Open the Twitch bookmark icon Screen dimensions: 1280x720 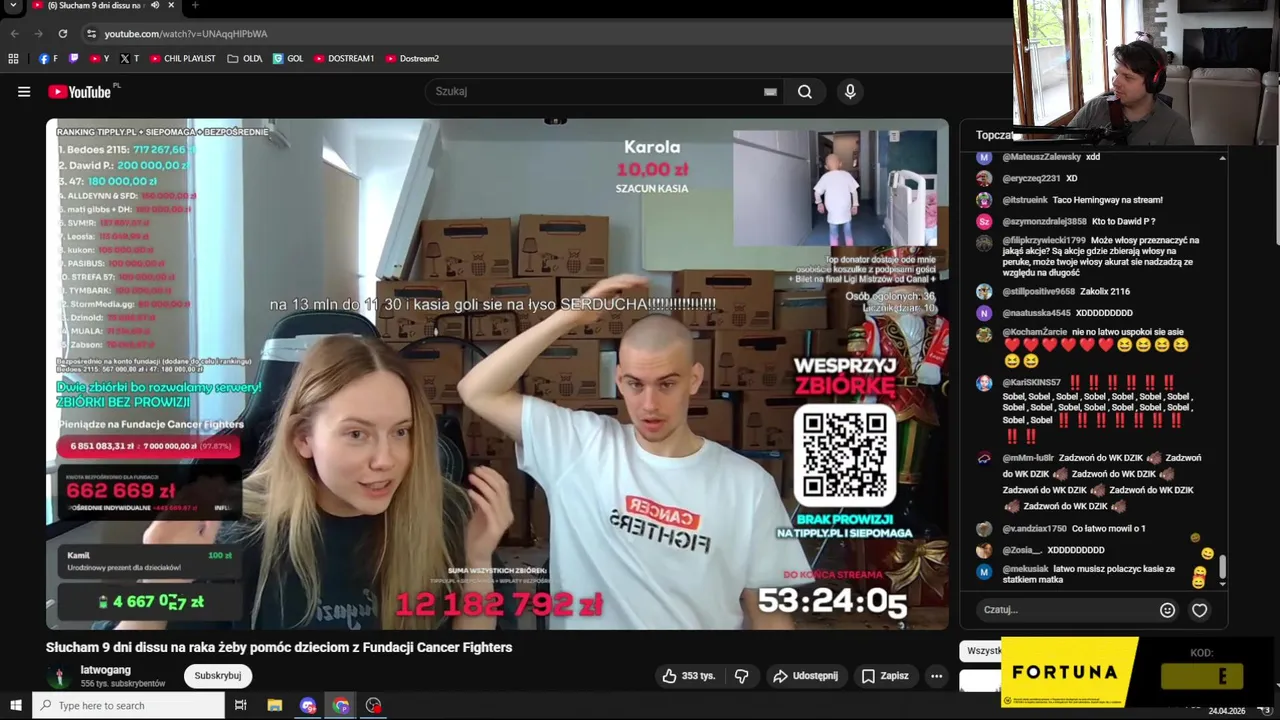point(73,59)
